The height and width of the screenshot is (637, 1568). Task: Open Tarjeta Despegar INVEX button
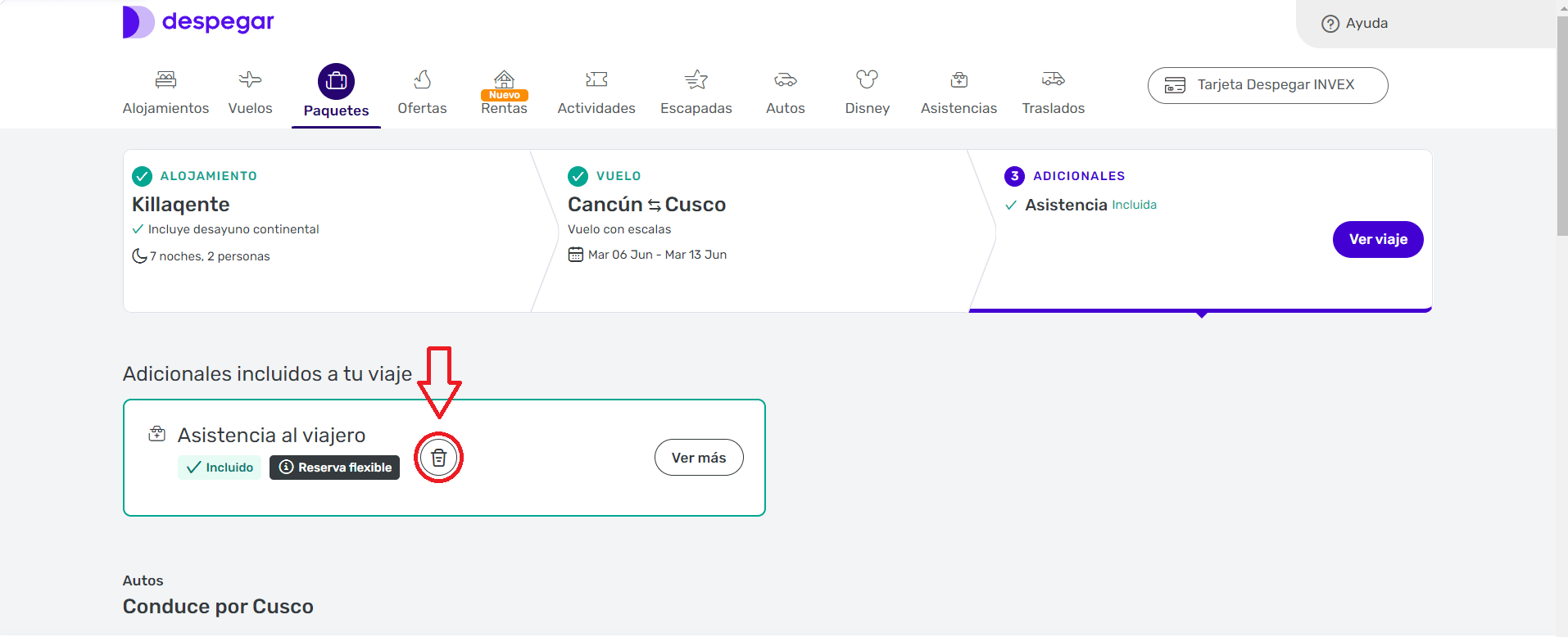[x=1267, y=85]
